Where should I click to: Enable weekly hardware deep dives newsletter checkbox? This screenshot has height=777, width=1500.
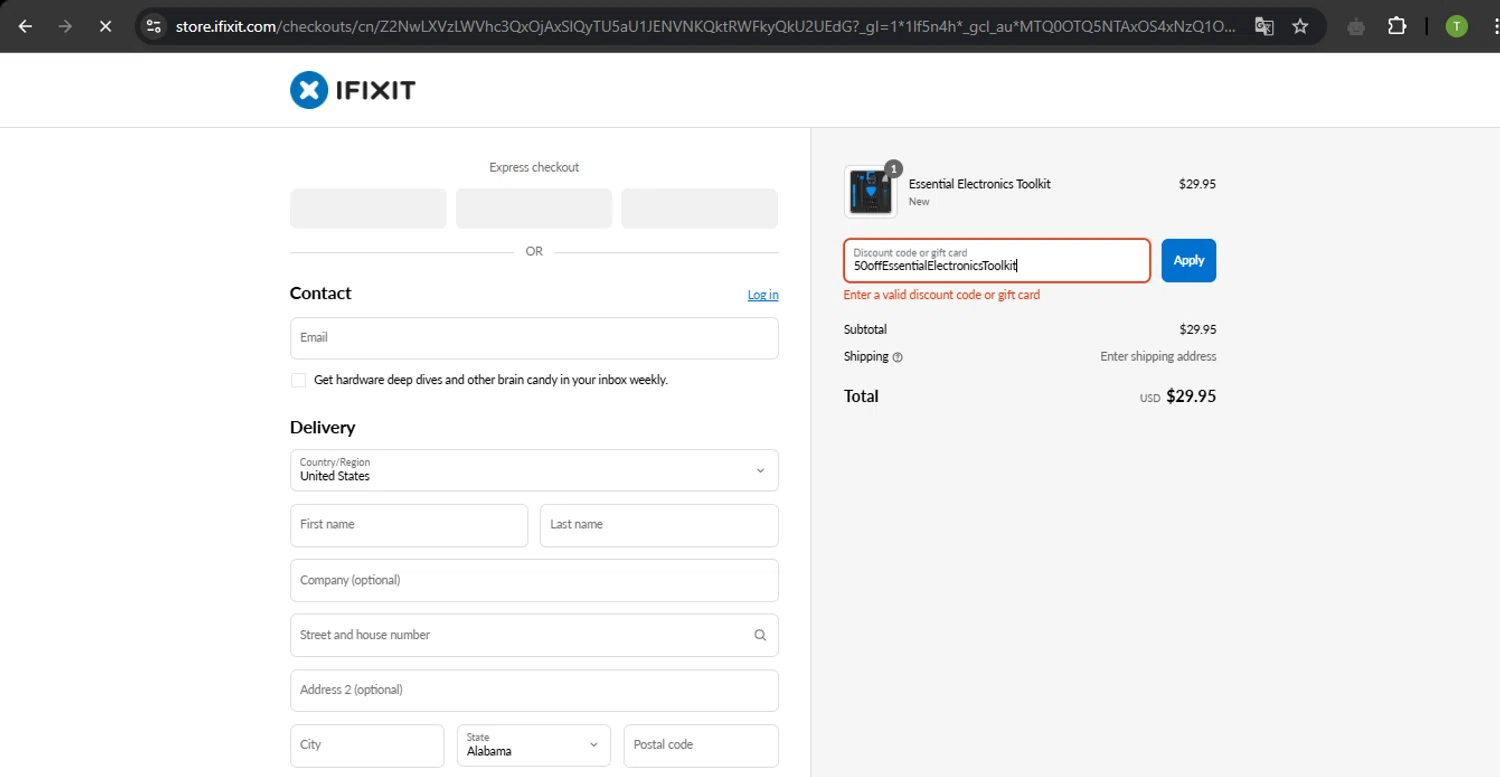tap(298, 380)
